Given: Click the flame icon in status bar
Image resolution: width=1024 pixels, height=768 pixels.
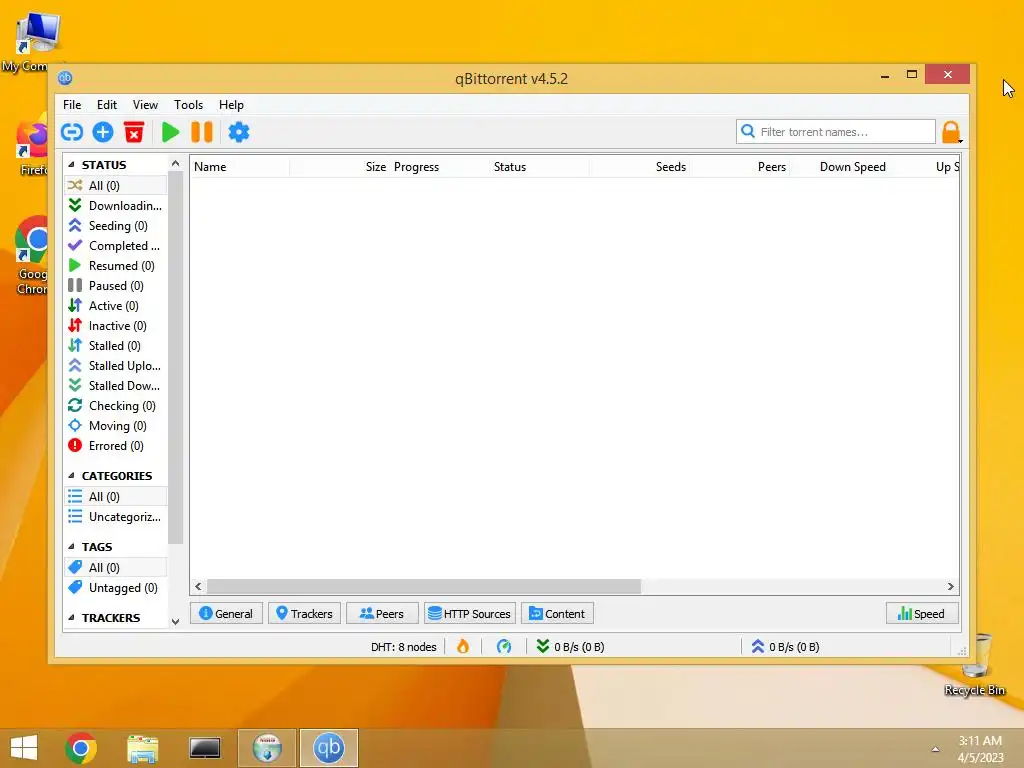Looking at the screenshot, I should (x=463, y=647).
